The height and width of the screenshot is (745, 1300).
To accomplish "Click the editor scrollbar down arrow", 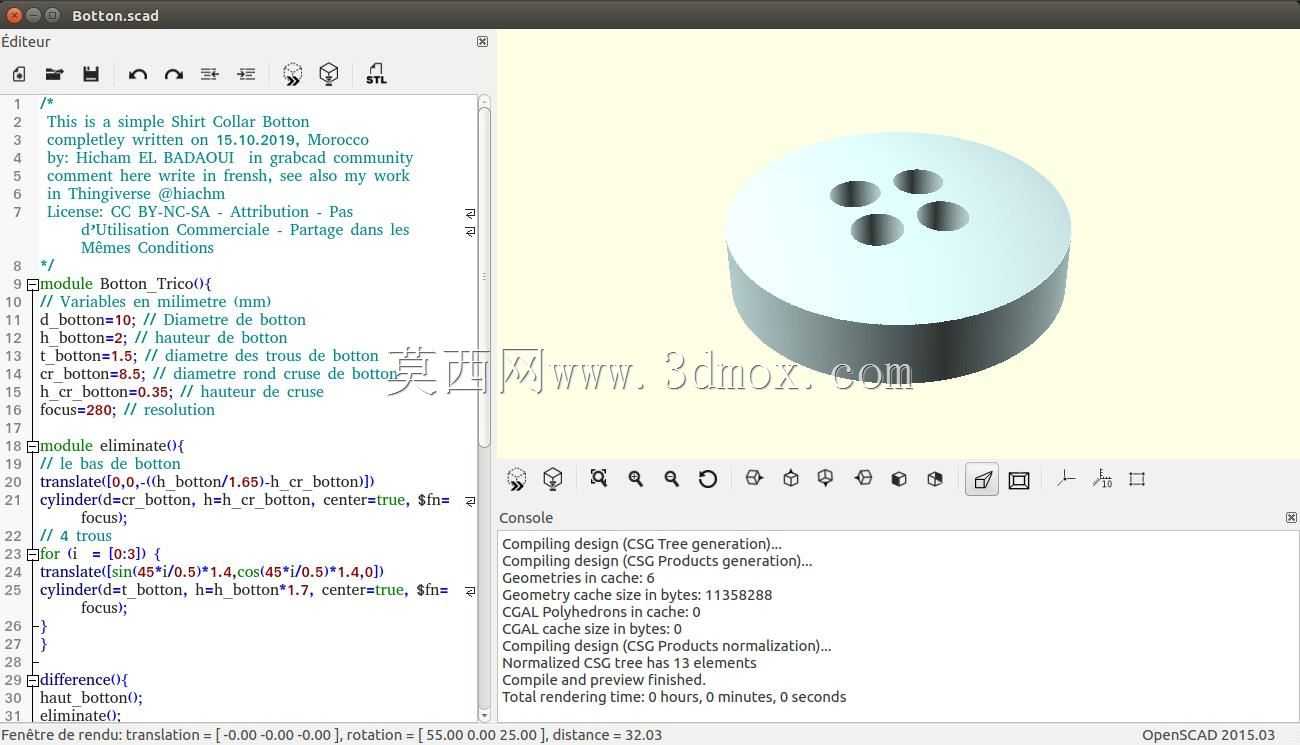I will click(x=485, y=716).
